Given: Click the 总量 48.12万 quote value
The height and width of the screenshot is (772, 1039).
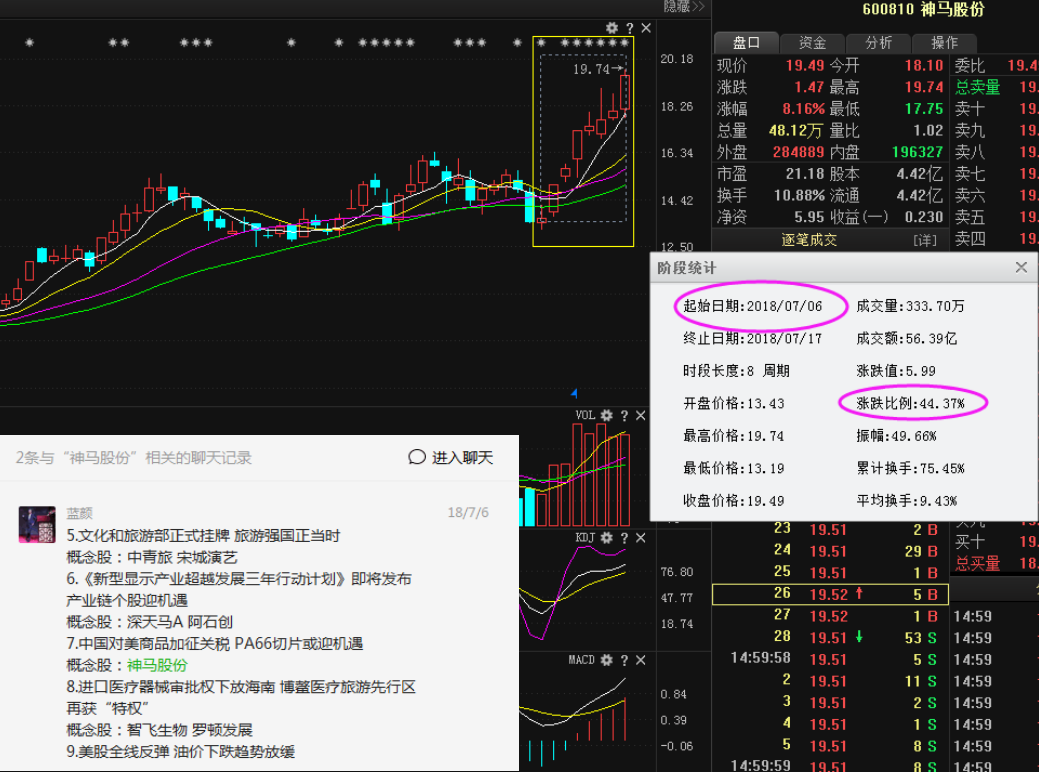Looking at the screenshot, I should [796, 131].
